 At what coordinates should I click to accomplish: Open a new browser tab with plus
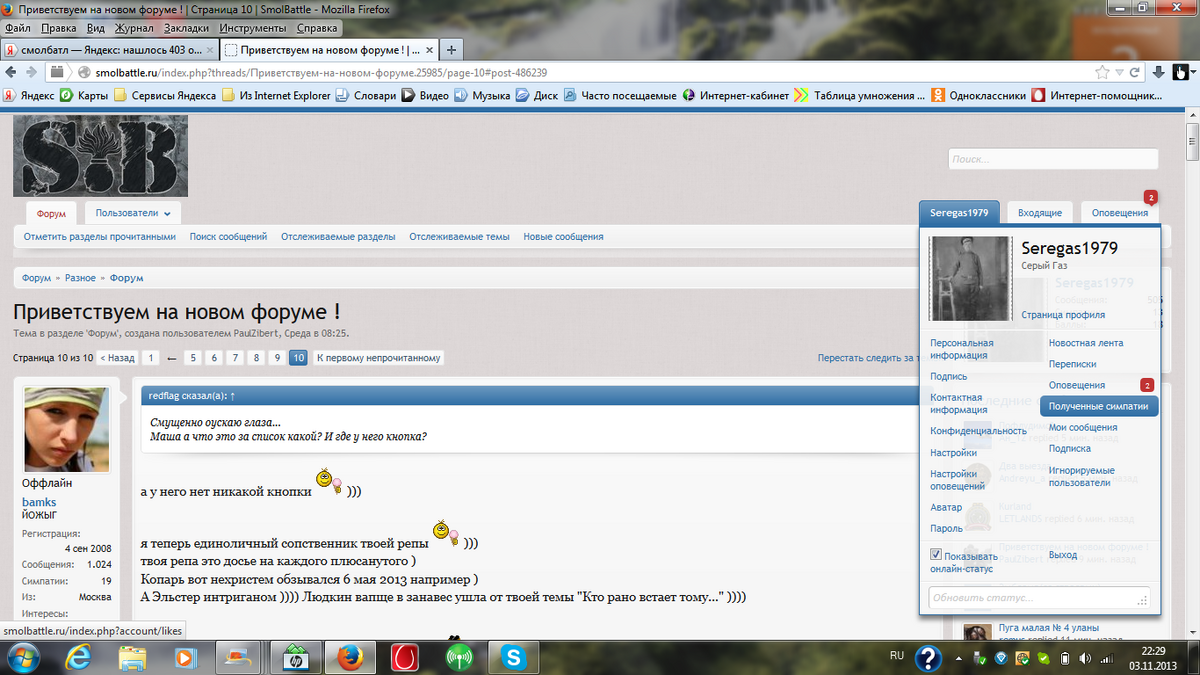[451, 49]
